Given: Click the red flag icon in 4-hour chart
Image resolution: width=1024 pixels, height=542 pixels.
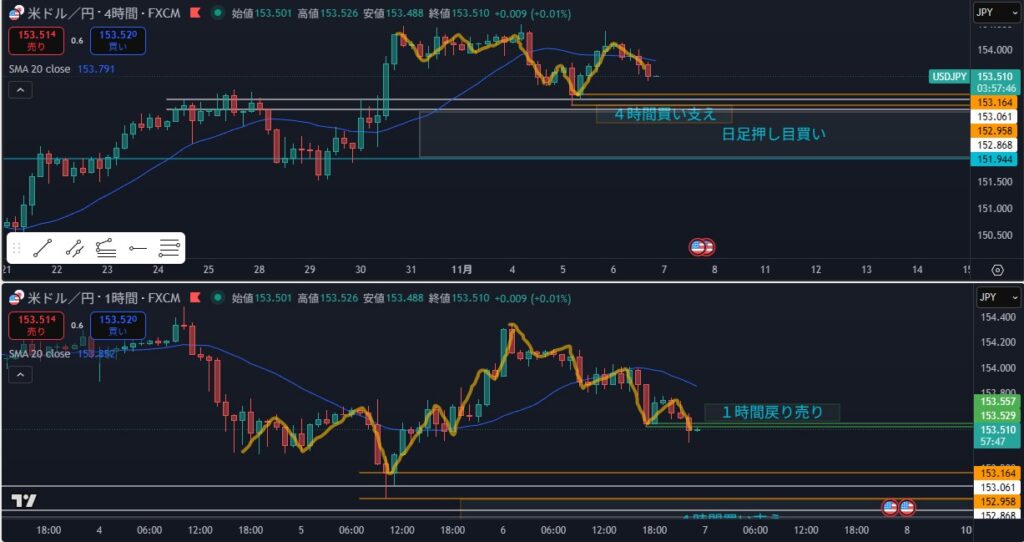Looking at the screenshot, I should click(x=193, y=14).
